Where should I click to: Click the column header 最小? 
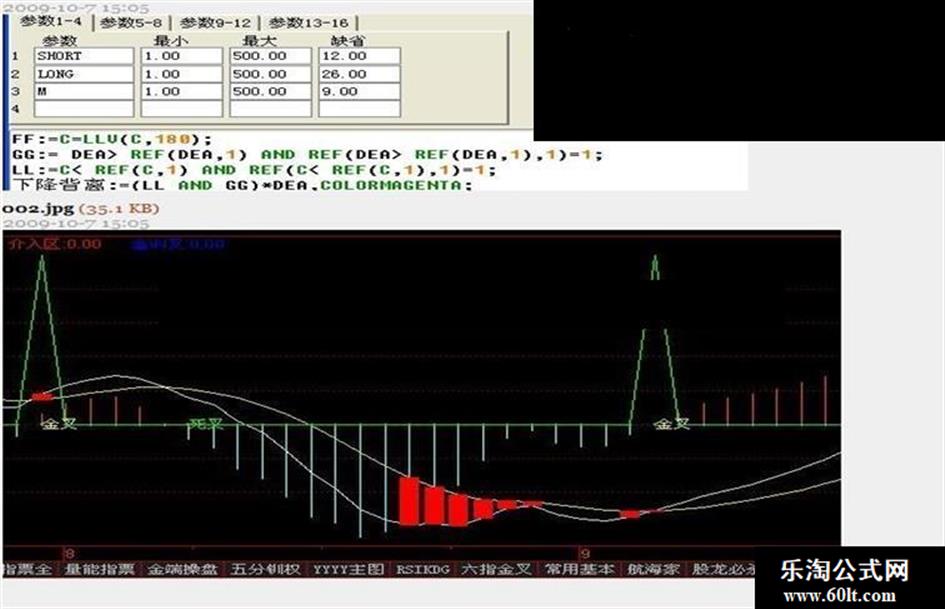pyautogui.click(x=171, y=40)
